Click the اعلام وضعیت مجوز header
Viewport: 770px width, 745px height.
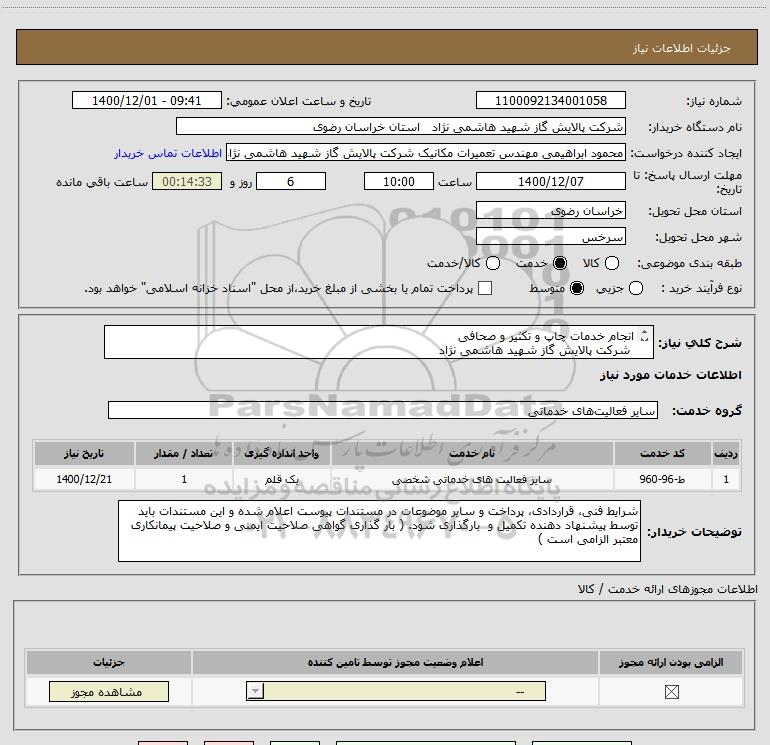[x=395, y=662]
